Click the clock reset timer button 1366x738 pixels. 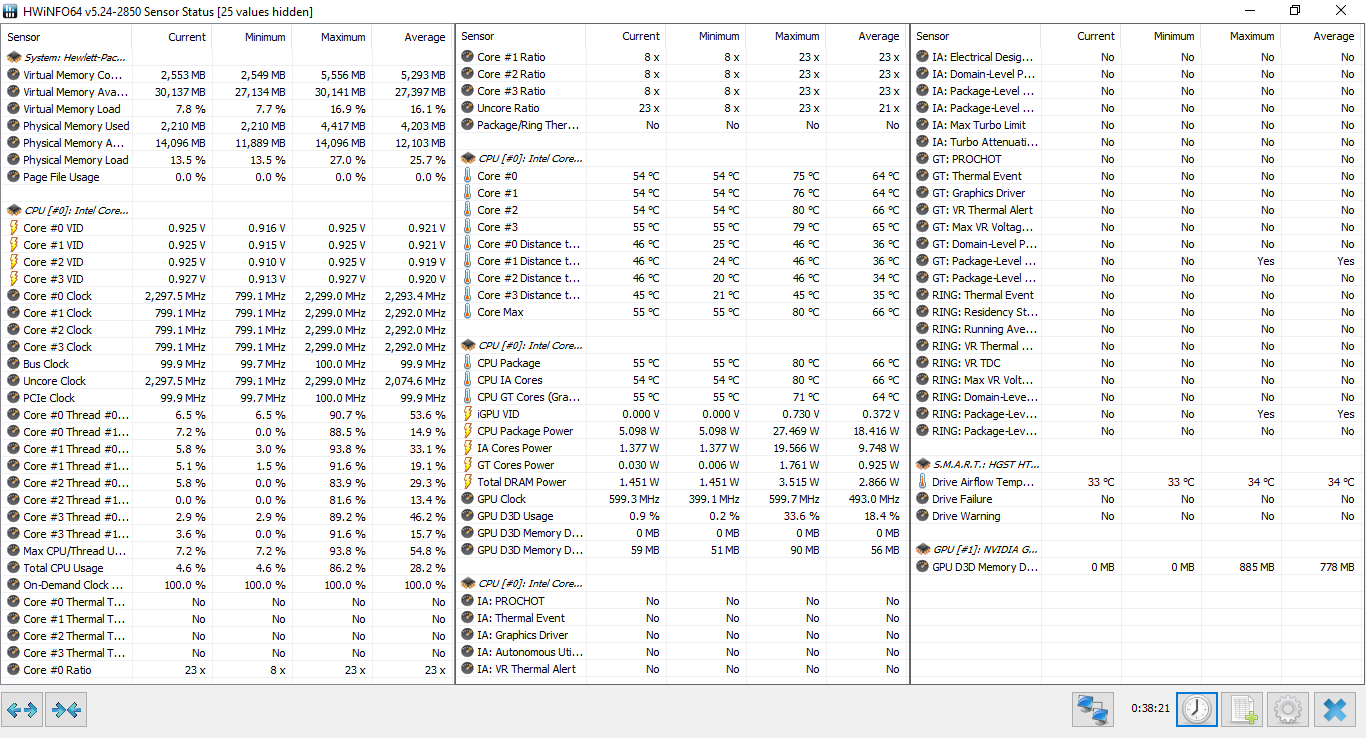click(x=1197, y=710)
